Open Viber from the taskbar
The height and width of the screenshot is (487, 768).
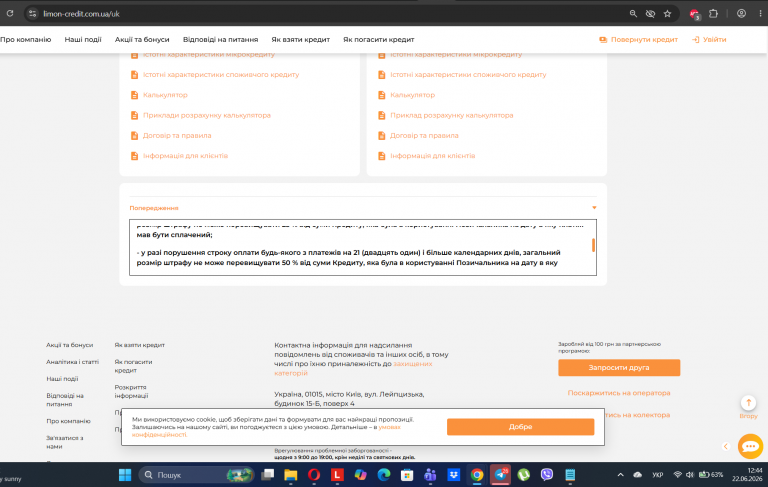tap(547, 475)
